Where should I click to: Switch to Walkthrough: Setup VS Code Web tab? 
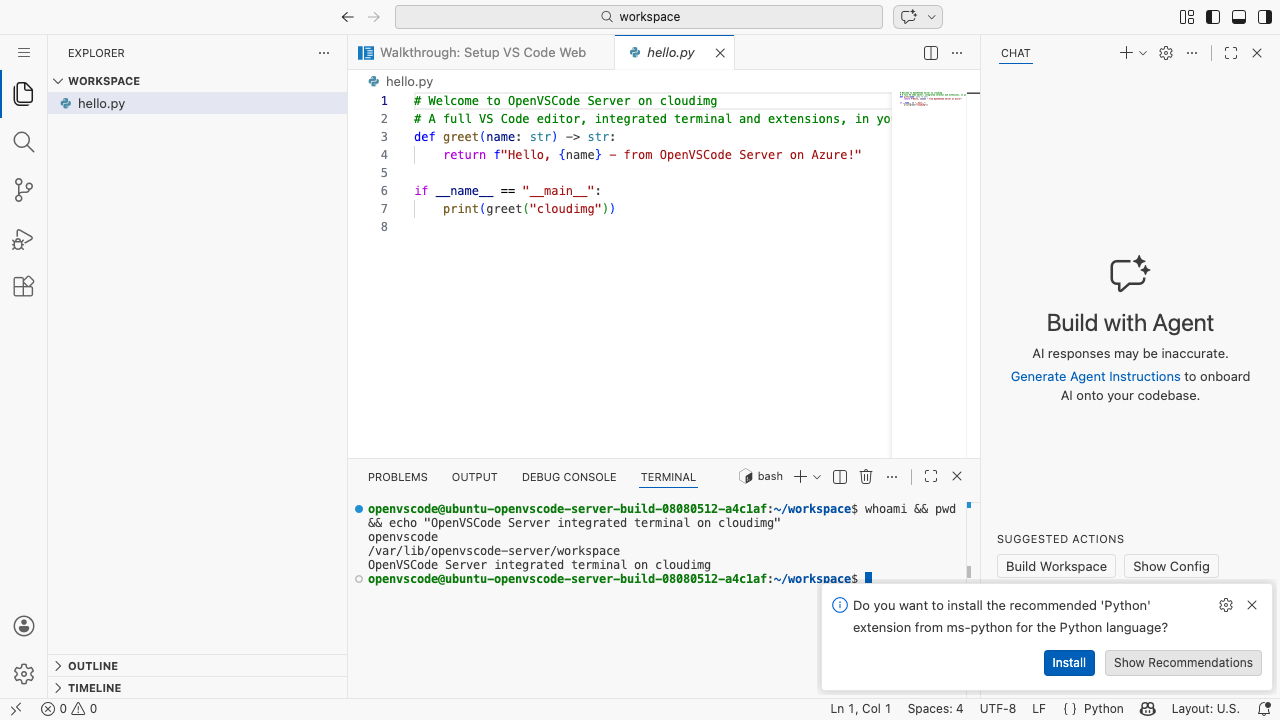[482, 52]
